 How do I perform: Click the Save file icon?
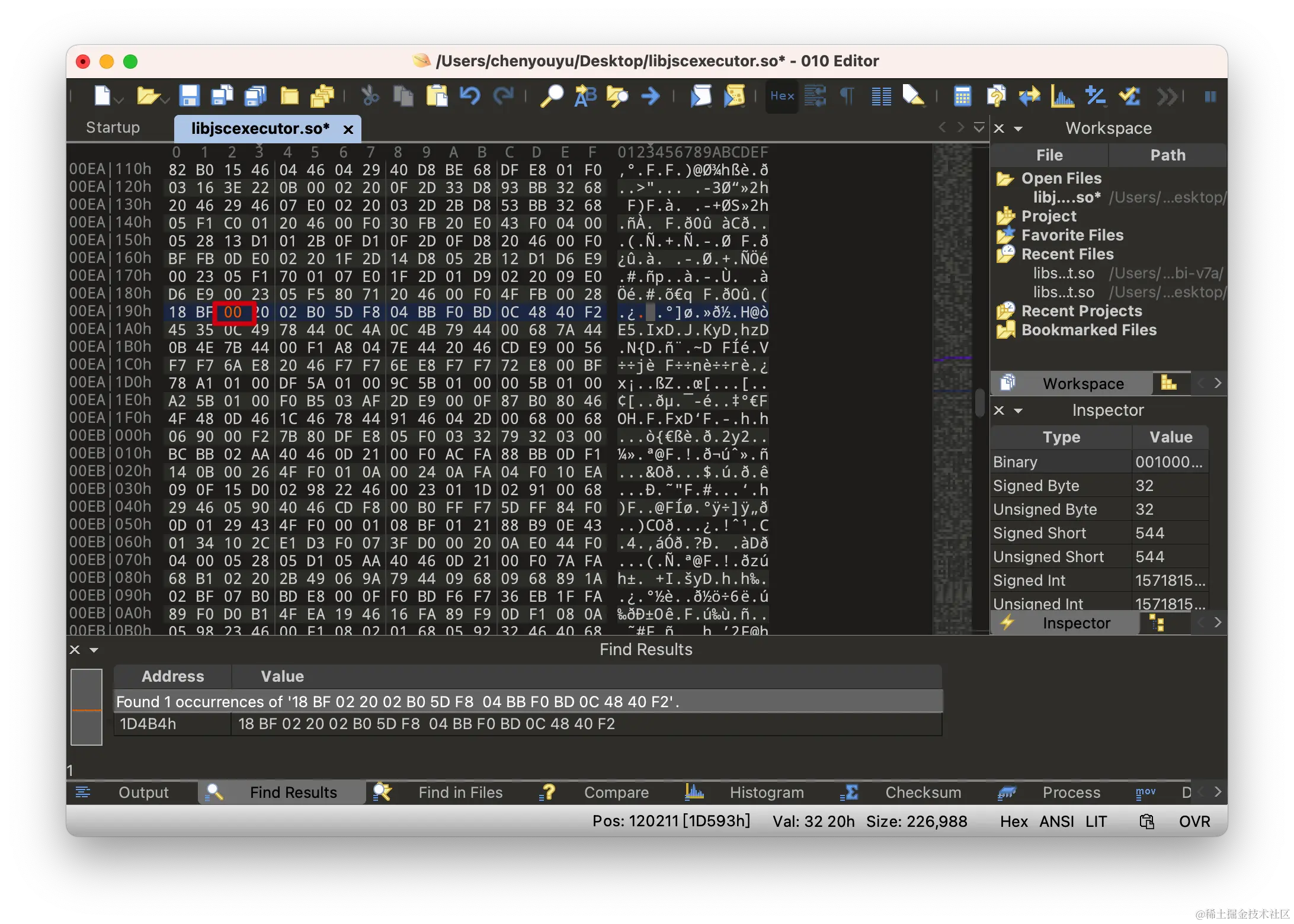[190, 96]
